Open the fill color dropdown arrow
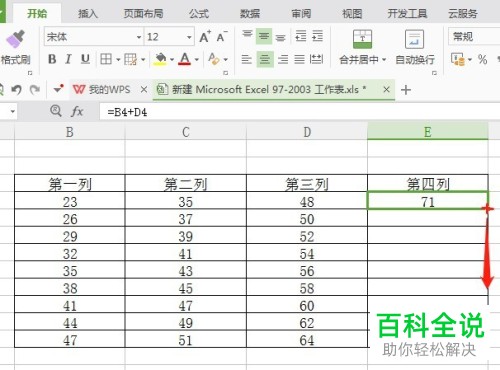 coord(172,60)
